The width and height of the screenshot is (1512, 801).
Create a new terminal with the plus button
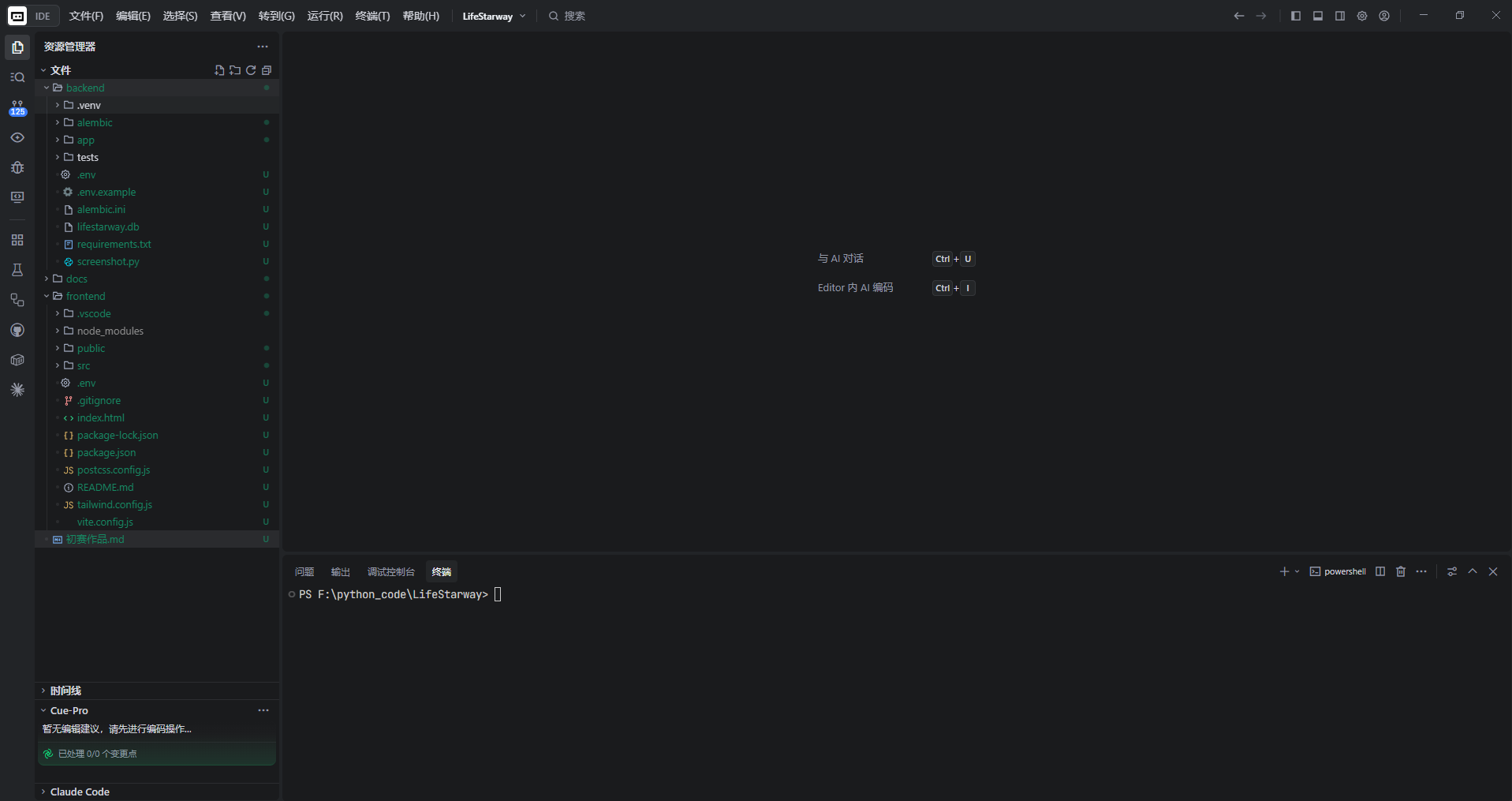tap(1284, 571)
